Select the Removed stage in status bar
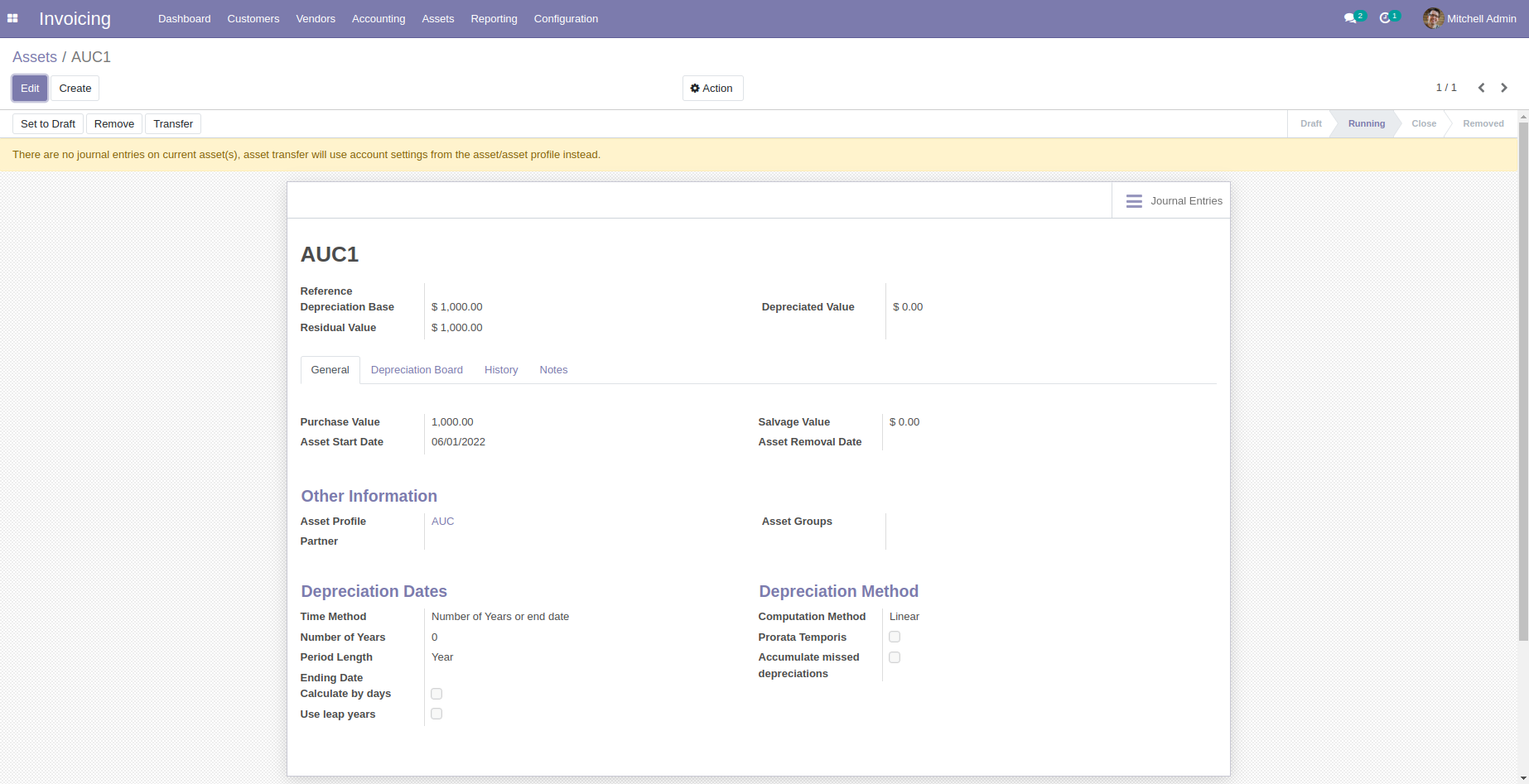Viewport: 1529px width, 784px height. pyautogui.click(x=1482, y=123)
